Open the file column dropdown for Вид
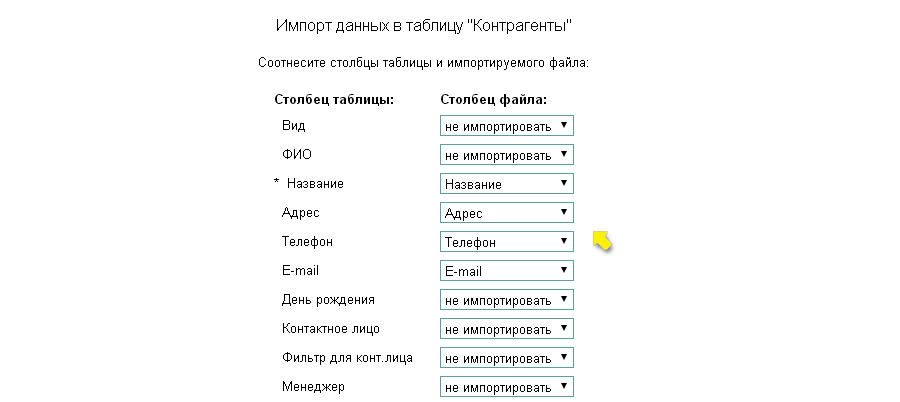Image resolution: width=900 pixels, height=402 pixels. tap(506, 127)
